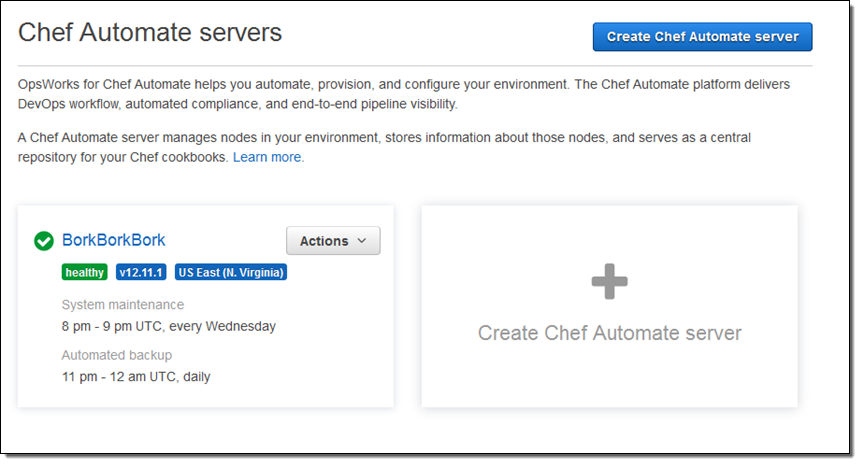860x464 pixels.
Task: Click the green healthy status badge
Action: 84,272
